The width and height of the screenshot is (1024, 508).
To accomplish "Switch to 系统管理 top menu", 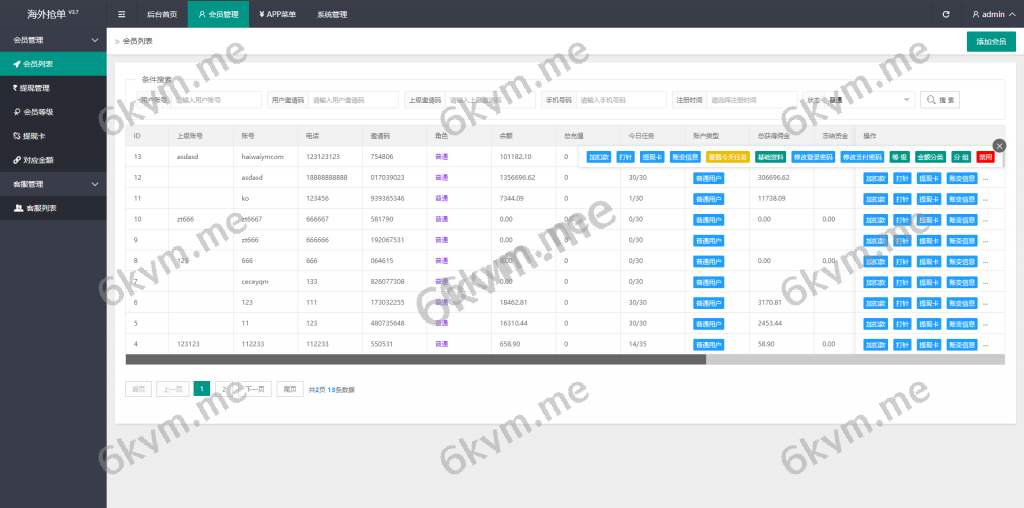I will (331, 15).
